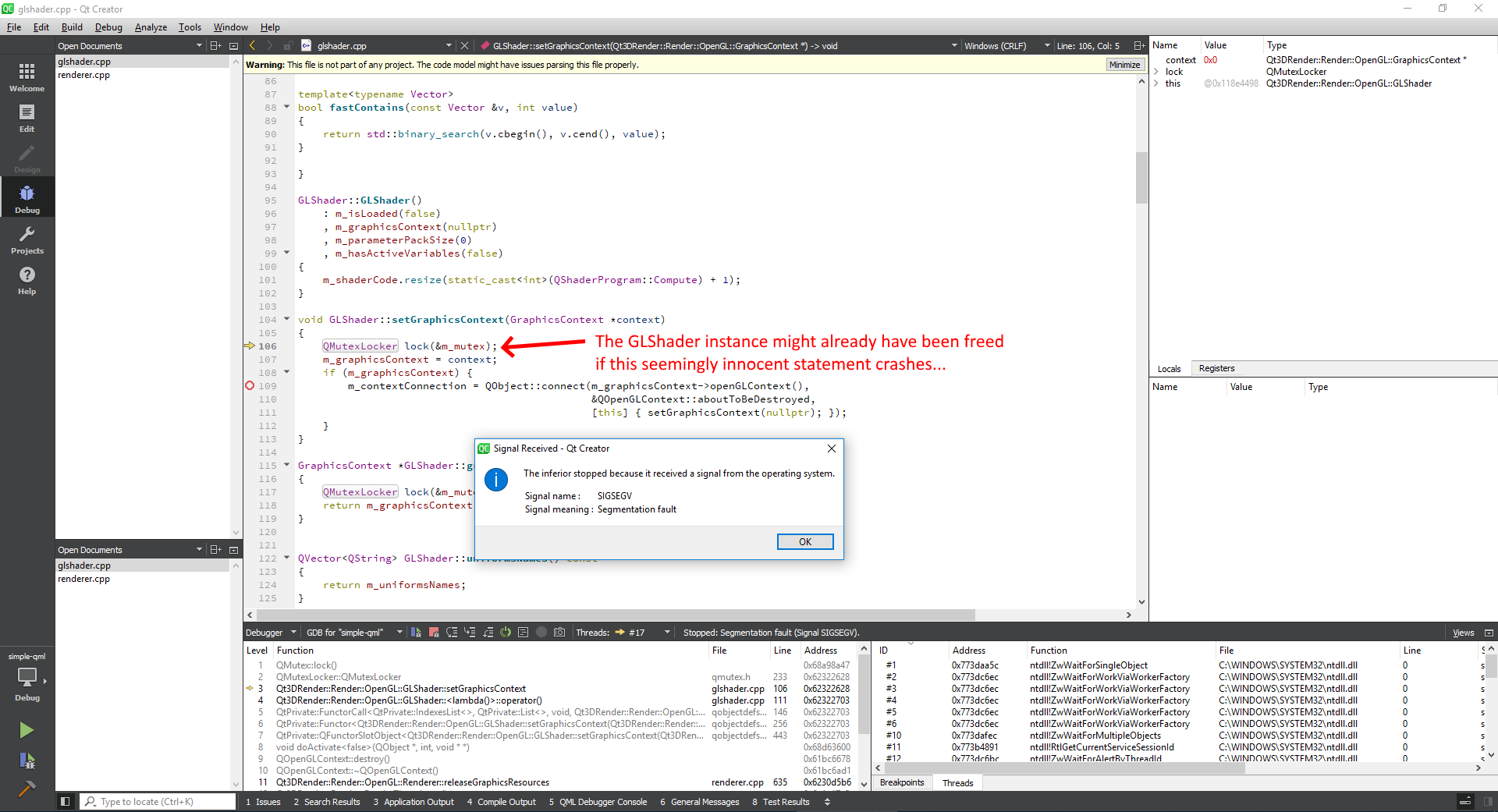Open the upper Open Documents dropdown
The width and height of the screenshot is (1498, 812).
(x=199, y=46)
